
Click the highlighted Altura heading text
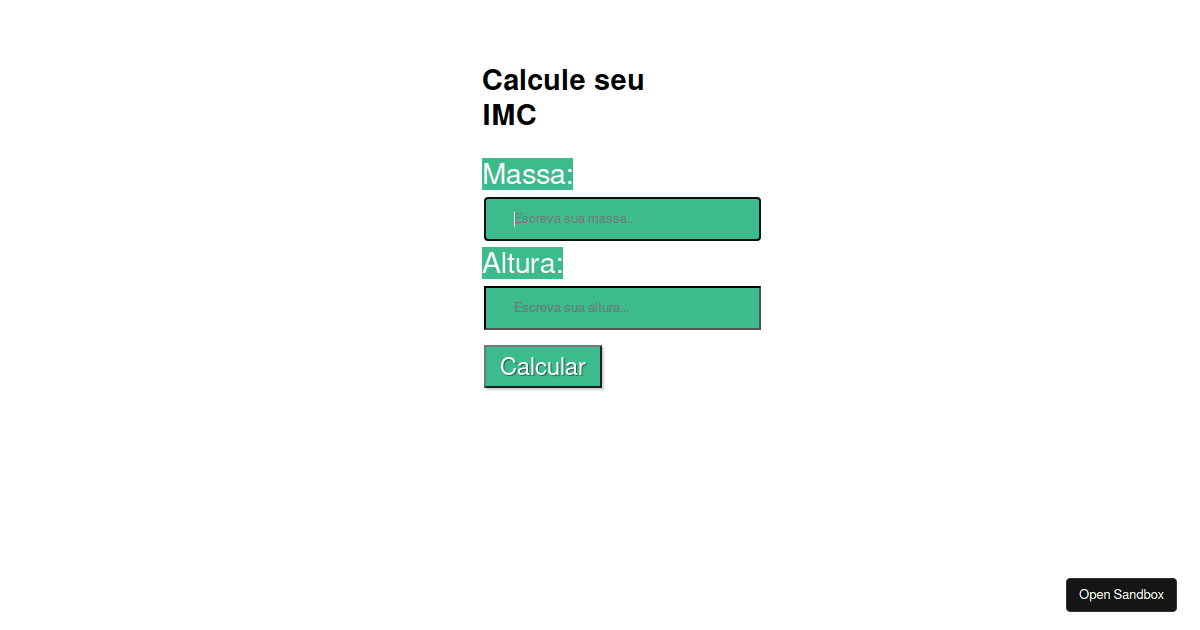coord(522,263)
